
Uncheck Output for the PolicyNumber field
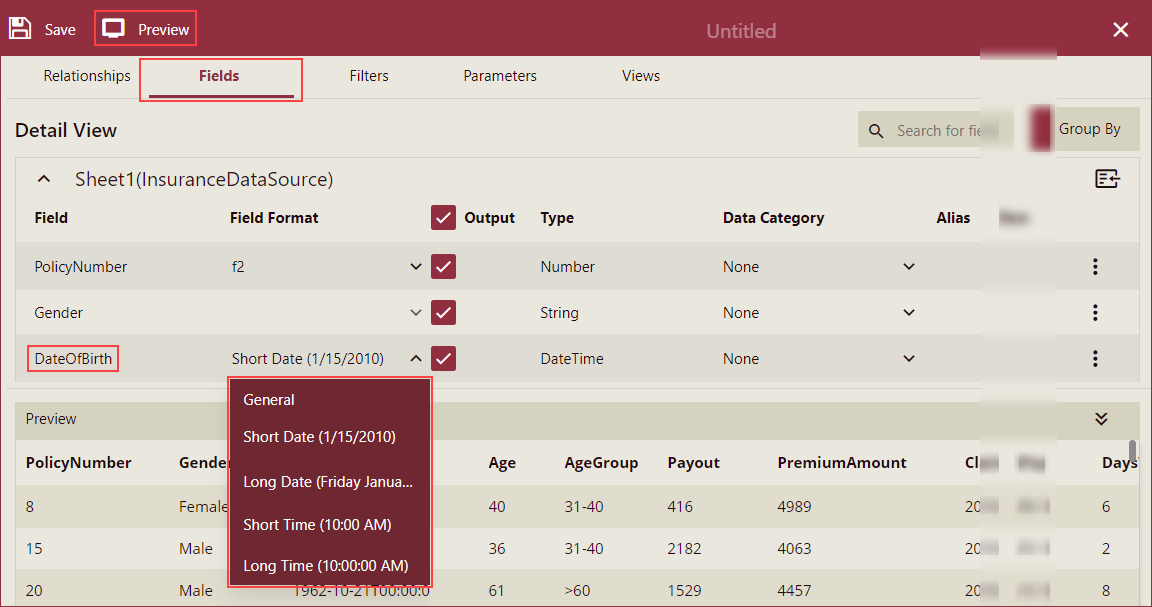(443, 266)
